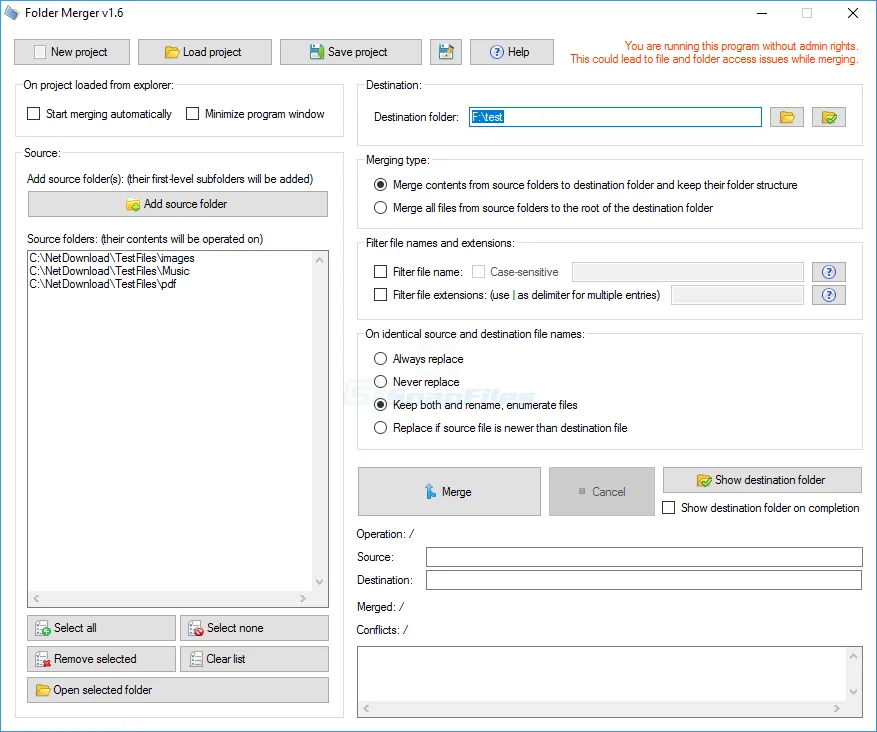This screenshot has width=877, height=732.
Task: Open help for Filter file extensions
Action: (x=828, y=295)
